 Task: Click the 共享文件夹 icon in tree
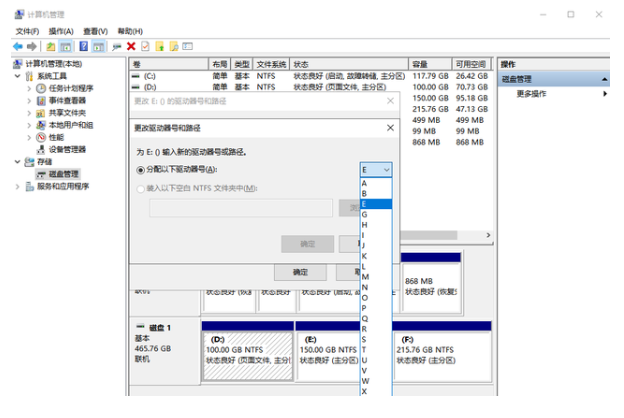click(x=41, y=113)
